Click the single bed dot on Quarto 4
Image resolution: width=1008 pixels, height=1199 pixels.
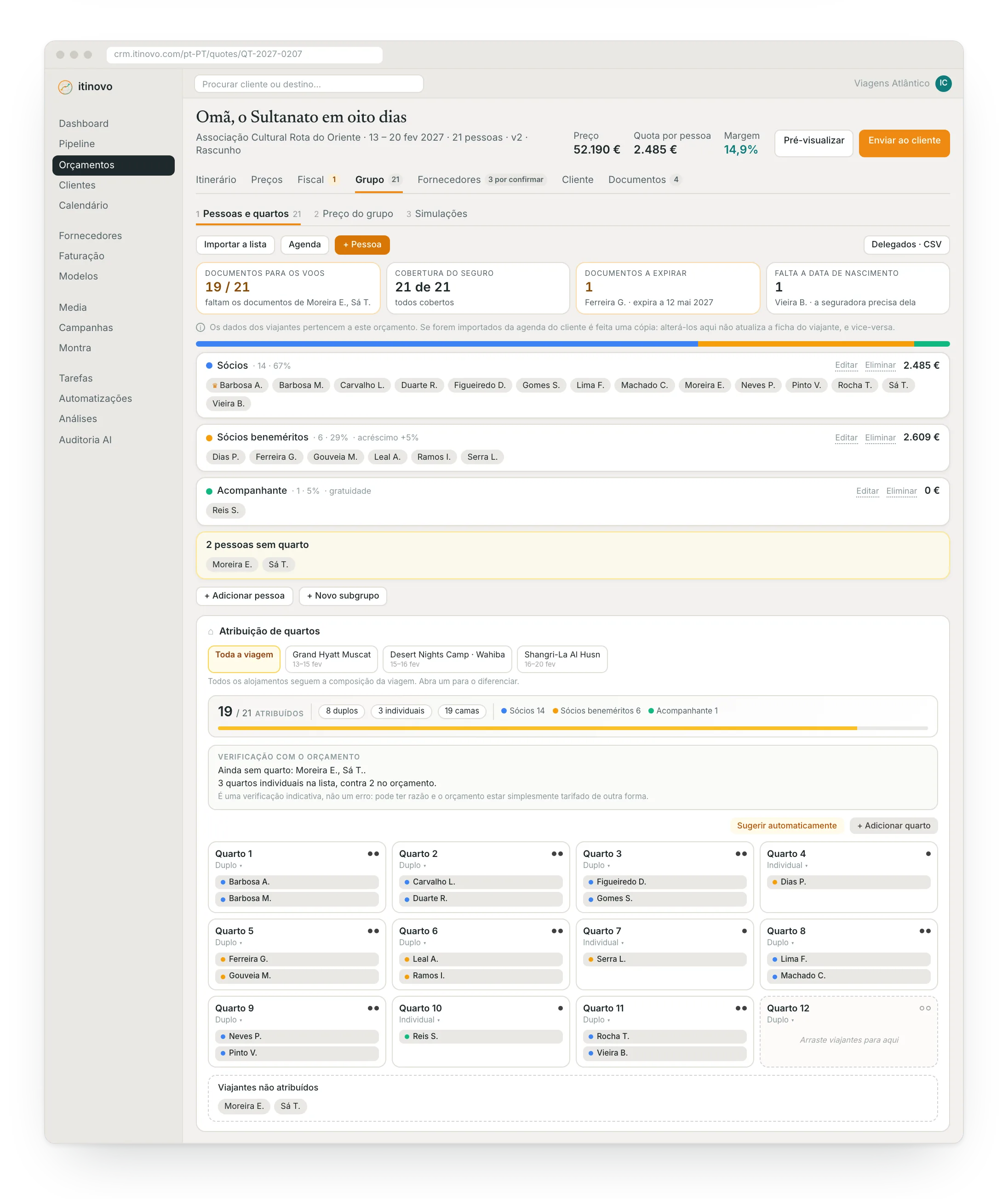pyautogui.click(x=928, y=853)
